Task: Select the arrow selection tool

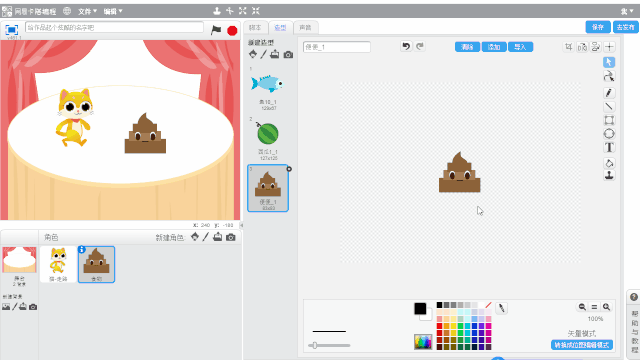Action: [609, 62]
